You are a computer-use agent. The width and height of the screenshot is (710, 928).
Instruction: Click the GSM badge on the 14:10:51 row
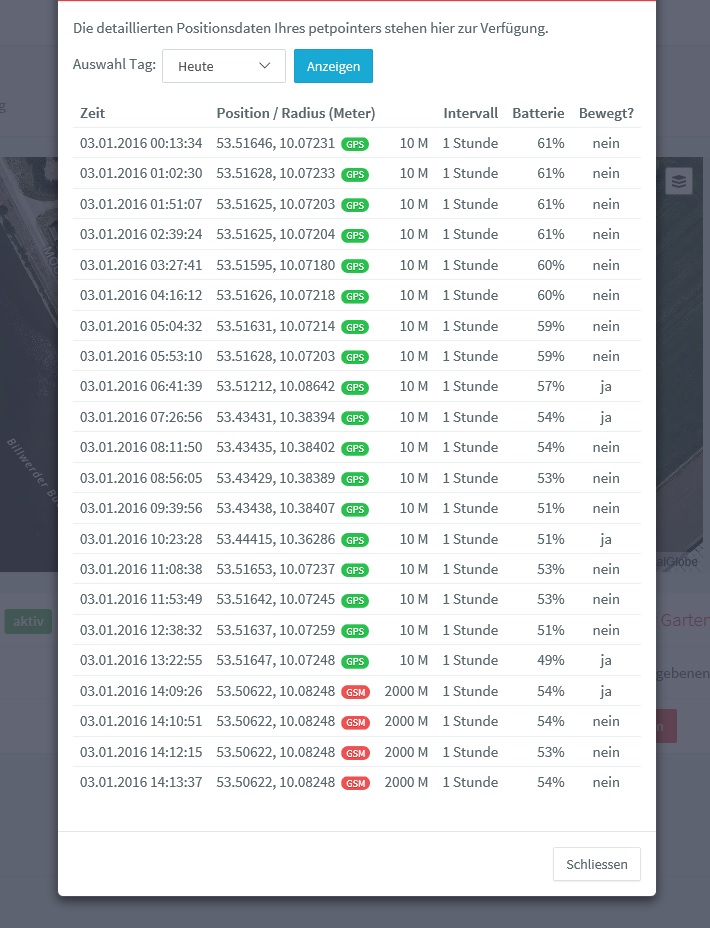[x=355, y=722]
